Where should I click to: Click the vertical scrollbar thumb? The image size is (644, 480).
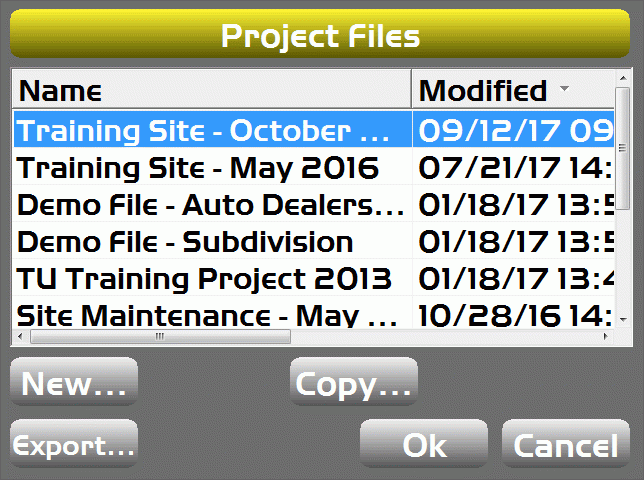pyautogui.click(x=623, y=148)
